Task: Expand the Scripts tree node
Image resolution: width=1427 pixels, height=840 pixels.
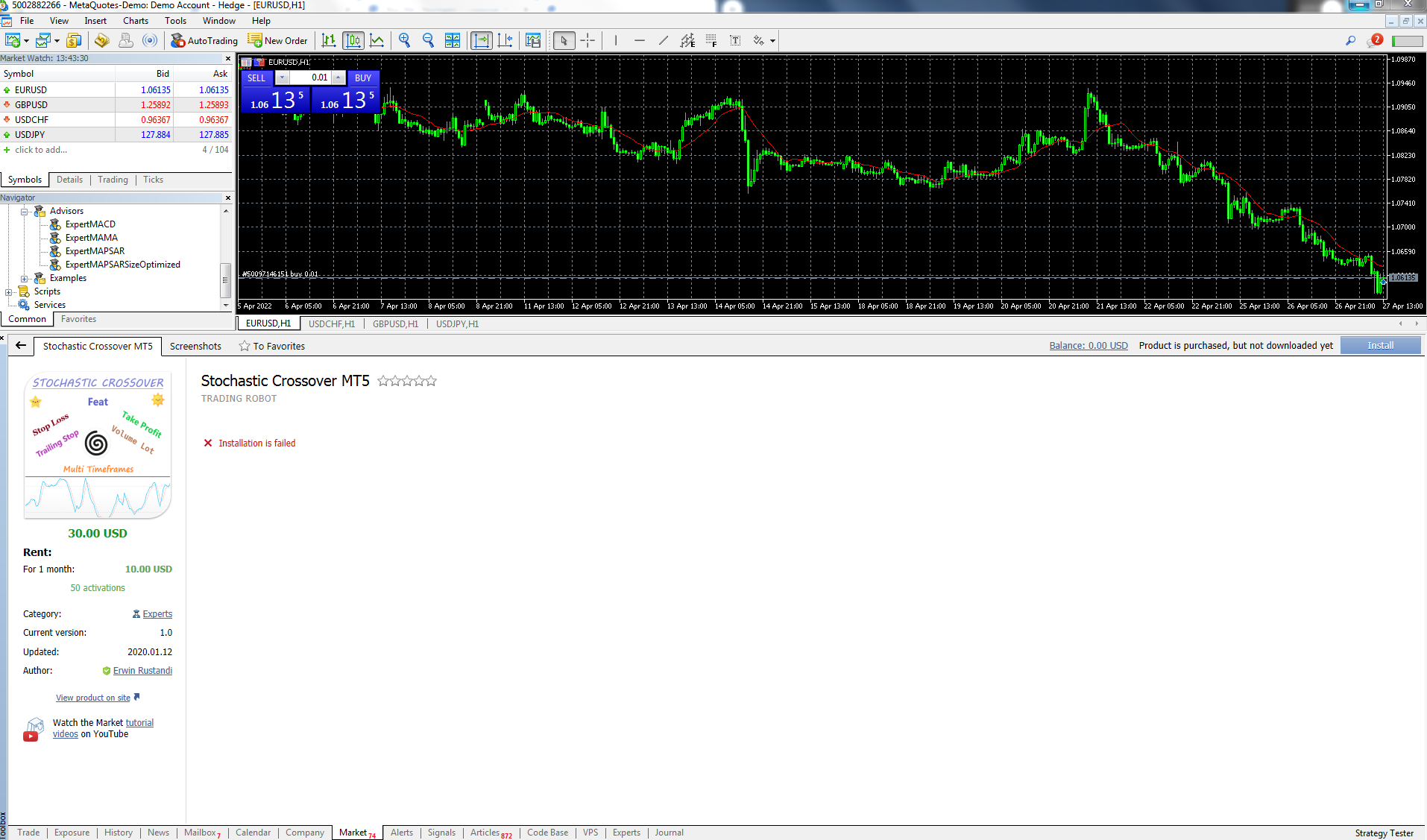Action: tap(9, 292)
